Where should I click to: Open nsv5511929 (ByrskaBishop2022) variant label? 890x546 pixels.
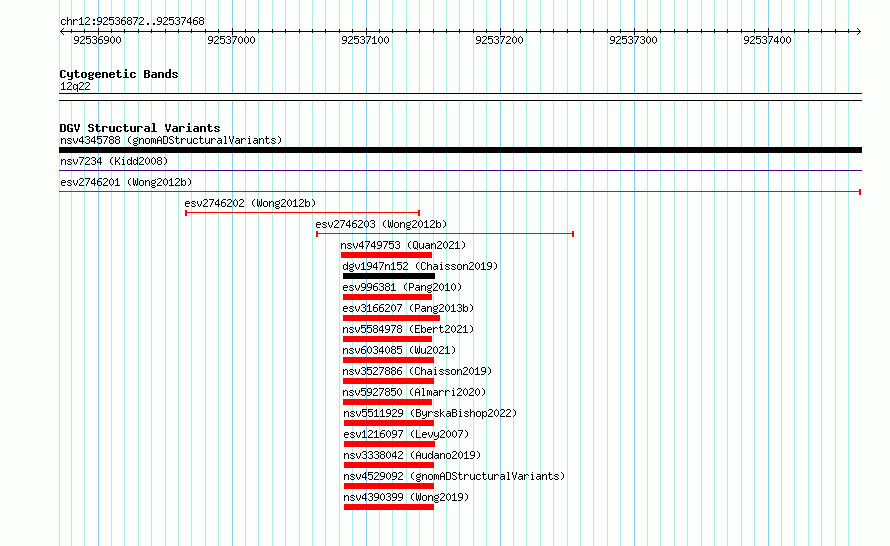point(430,413)
